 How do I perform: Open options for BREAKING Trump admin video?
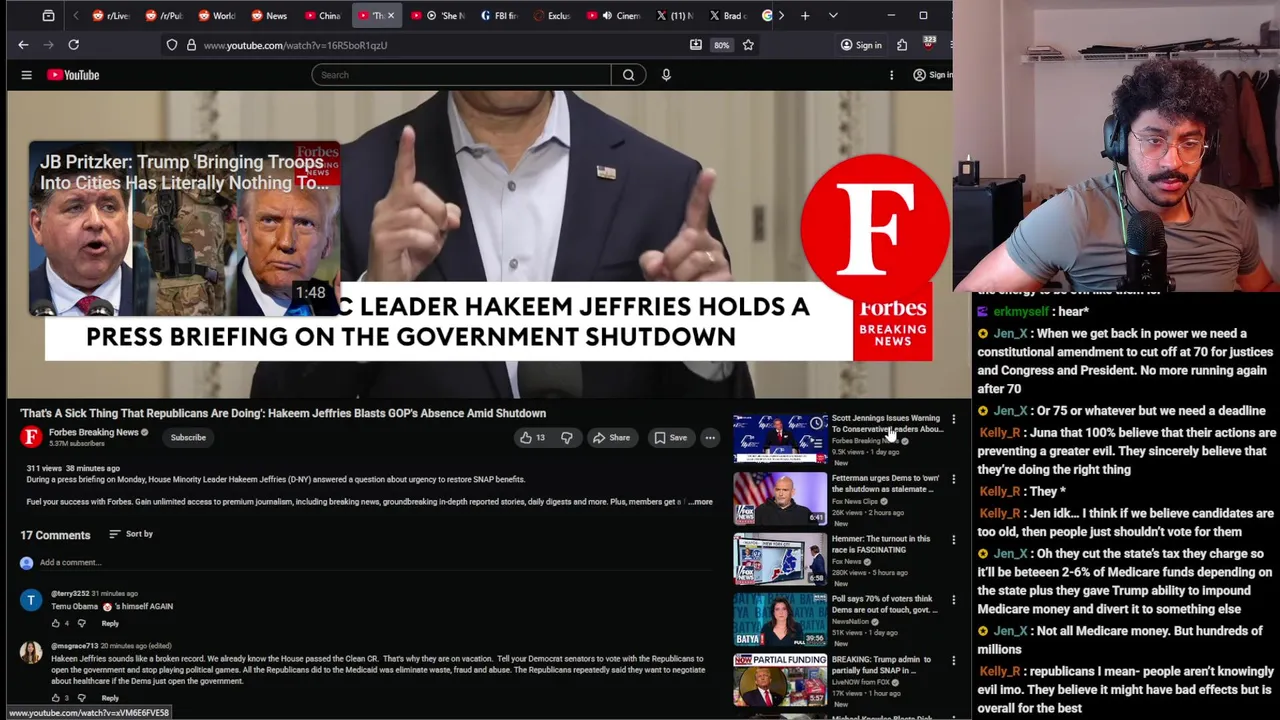953,661
